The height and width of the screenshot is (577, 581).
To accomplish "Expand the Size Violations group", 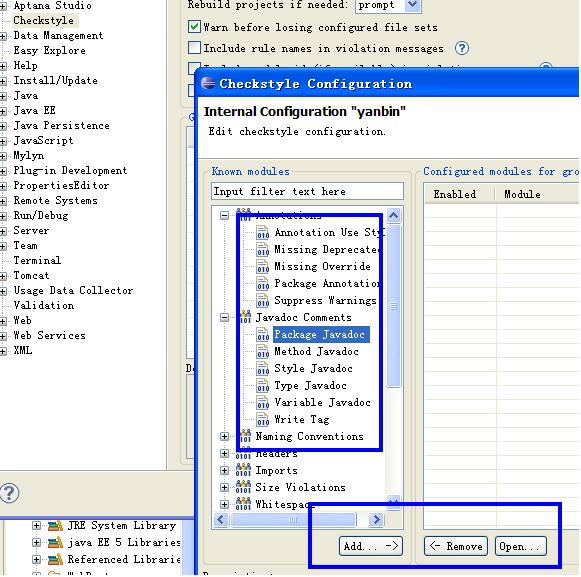I will click(x=224, y=487).
